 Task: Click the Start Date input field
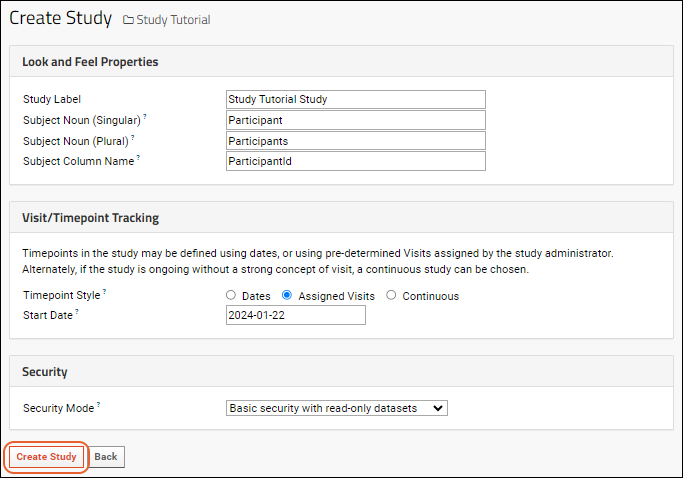[296, 315]
